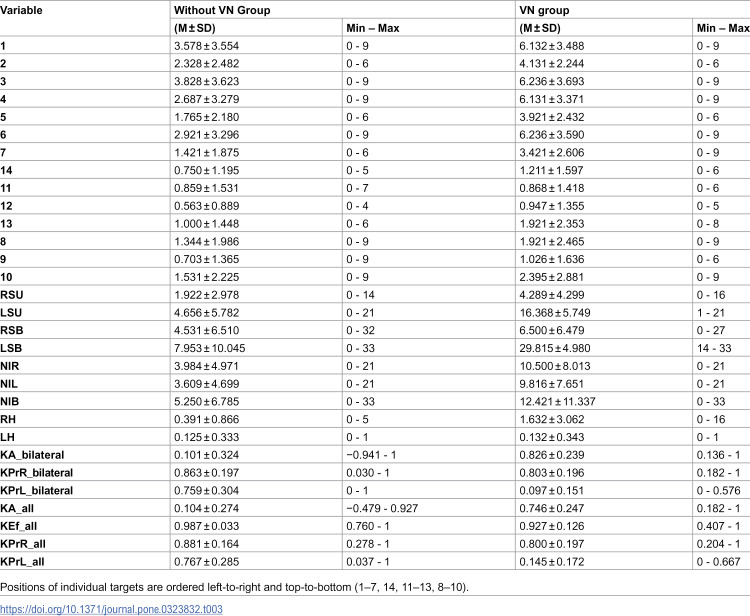The width and height of the screenshot is (750, 616).
Task: Click the Variable column header
Action: click(x=21, y=10)
